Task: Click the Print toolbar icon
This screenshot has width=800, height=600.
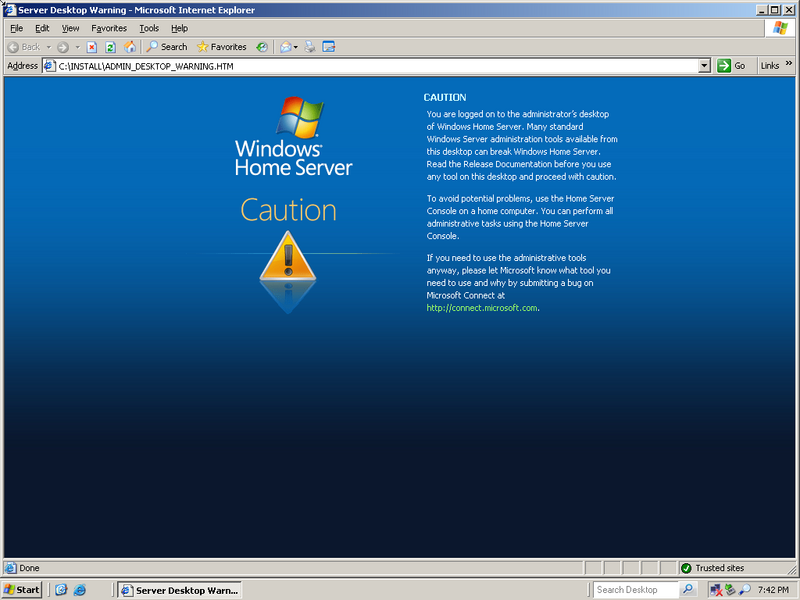Action: pos(310,47)
